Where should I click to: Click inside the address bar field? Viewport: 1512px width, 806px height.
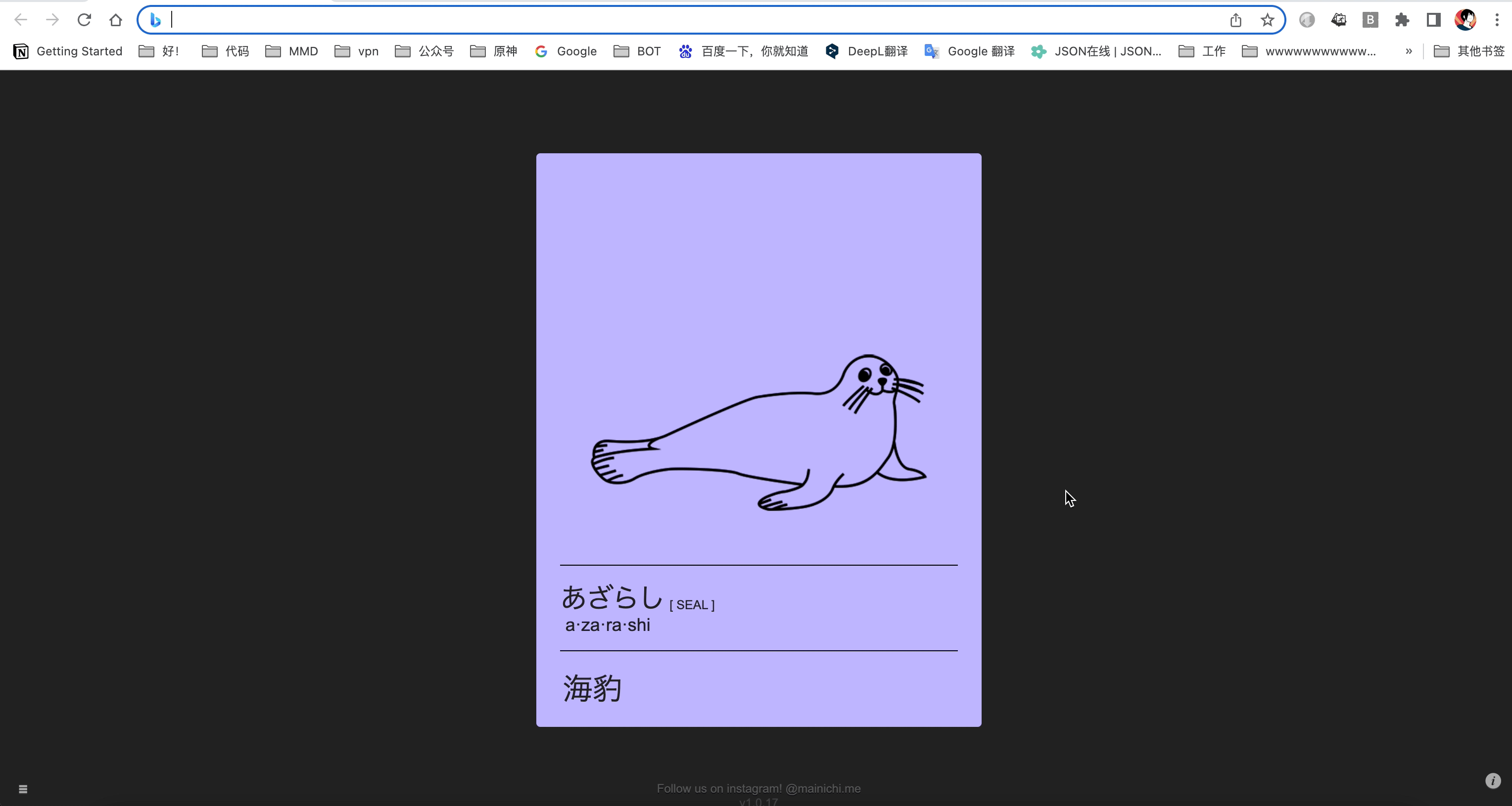coord(693,20)
